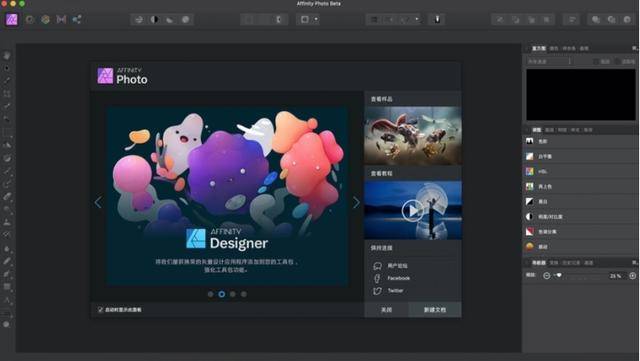Expand the Levels adjustment category
The height and width of the screenshot is (361, 640).
click(x=581, y=141)
